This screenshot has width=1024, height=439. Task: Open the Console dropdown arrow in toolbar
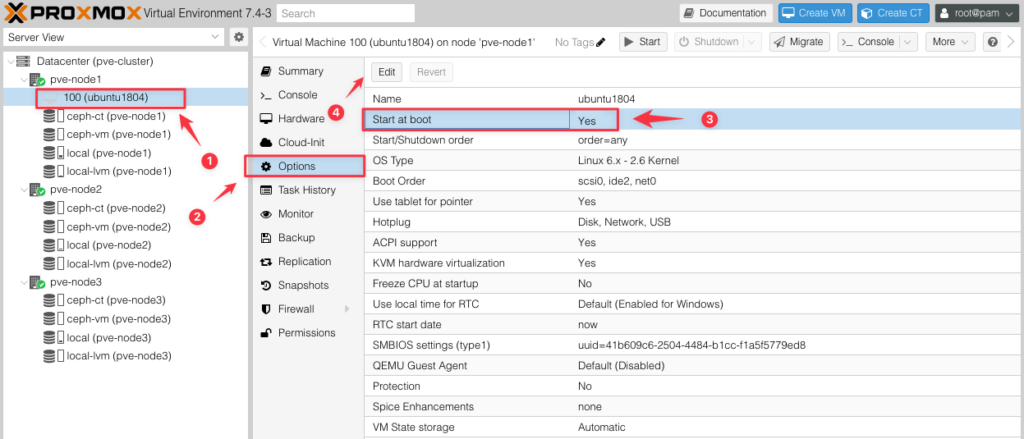[x=908, y=42]
